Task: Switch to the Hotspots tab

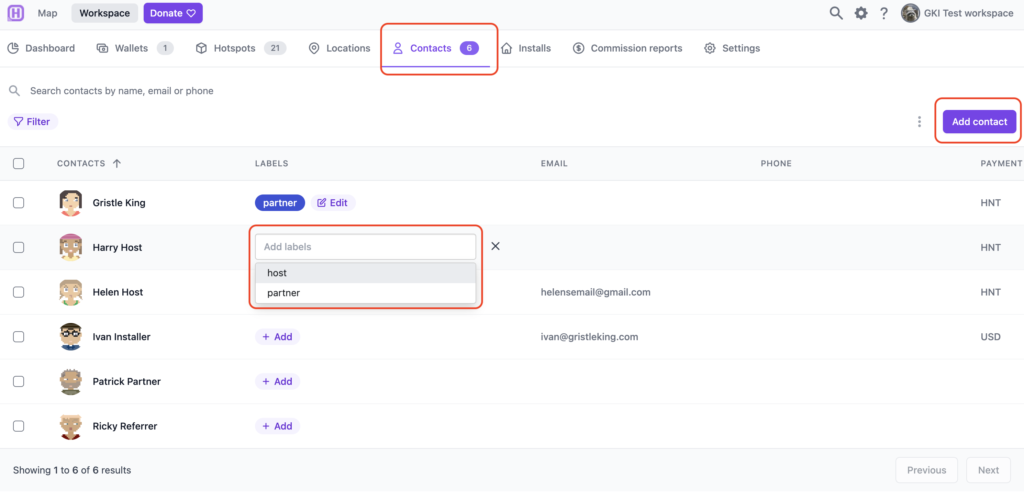Action: tap(240, 48)
